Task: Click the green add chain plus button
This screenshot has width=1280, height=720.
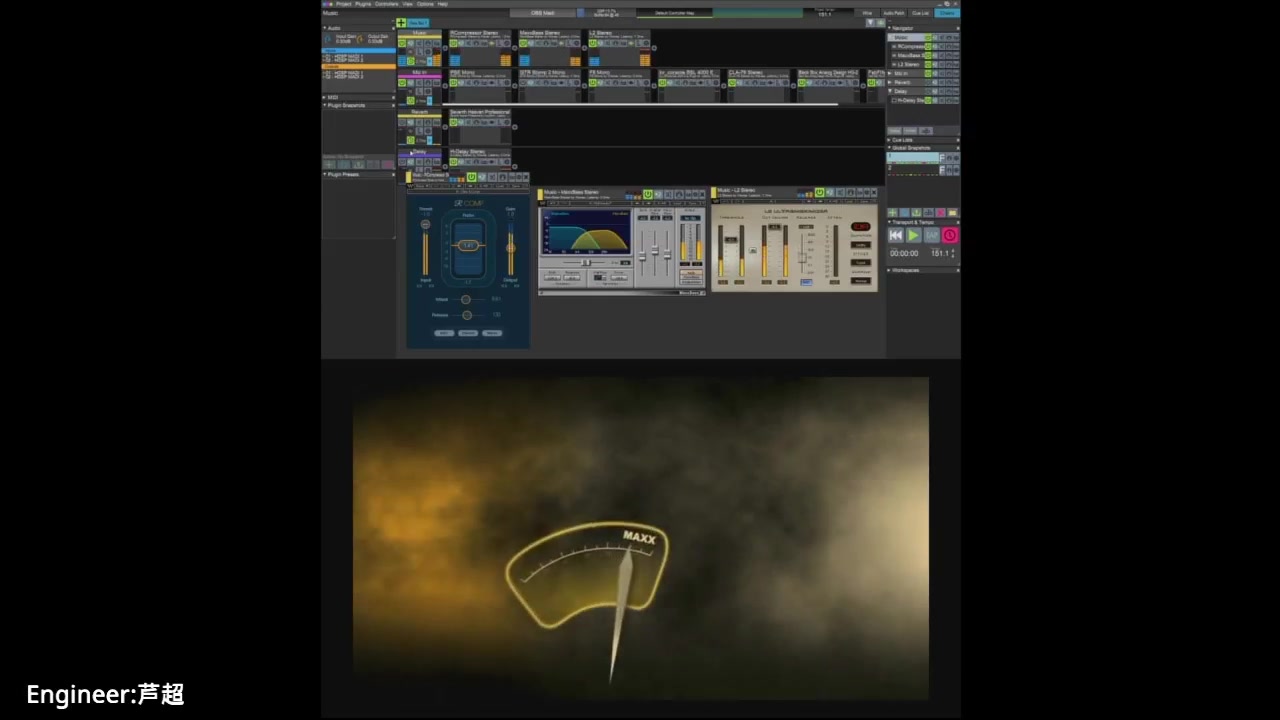Action: click(401, 23)
